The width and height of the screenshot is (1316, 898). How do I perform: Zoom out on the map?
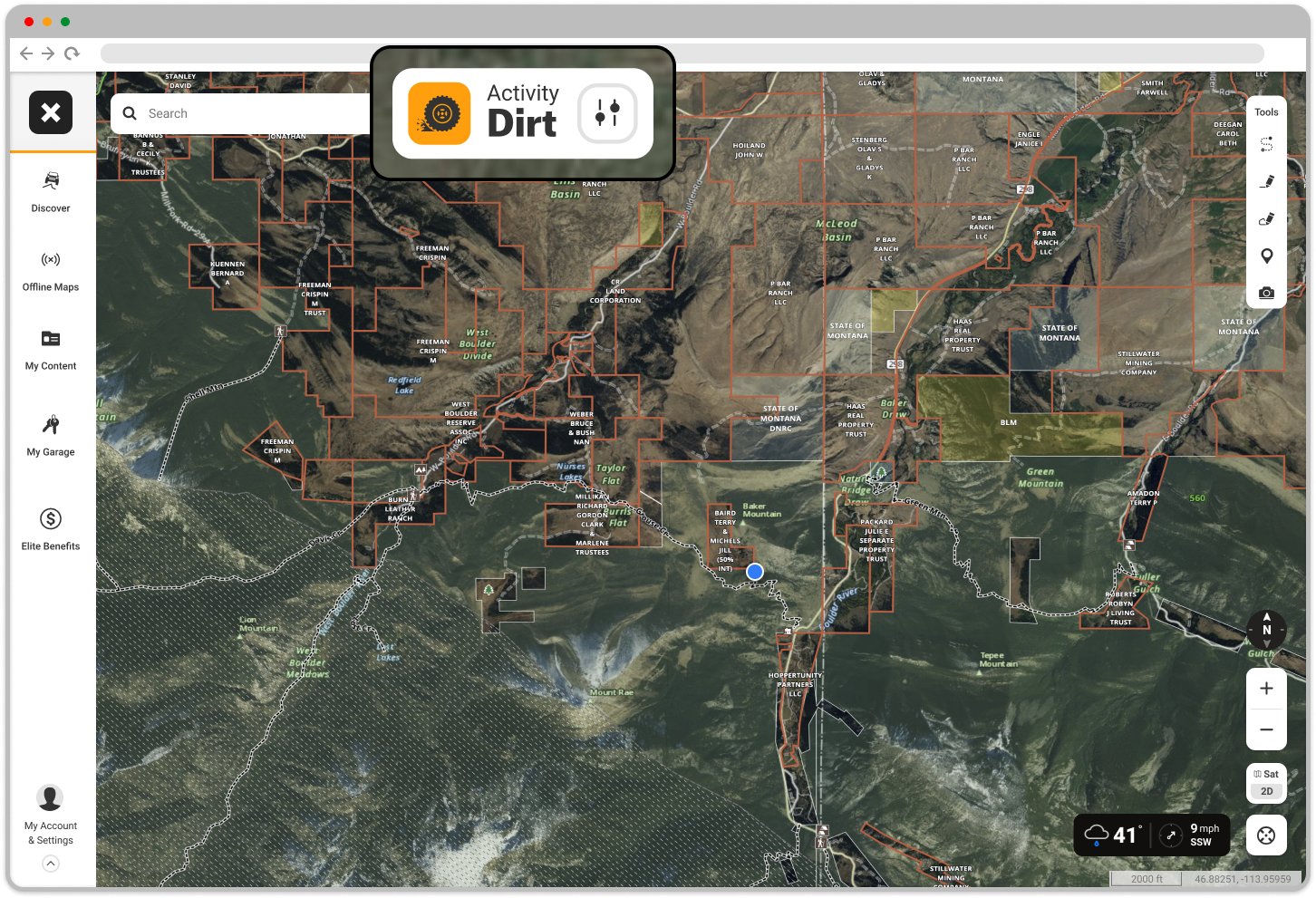pyautogui.click(x=1266, y=729)
